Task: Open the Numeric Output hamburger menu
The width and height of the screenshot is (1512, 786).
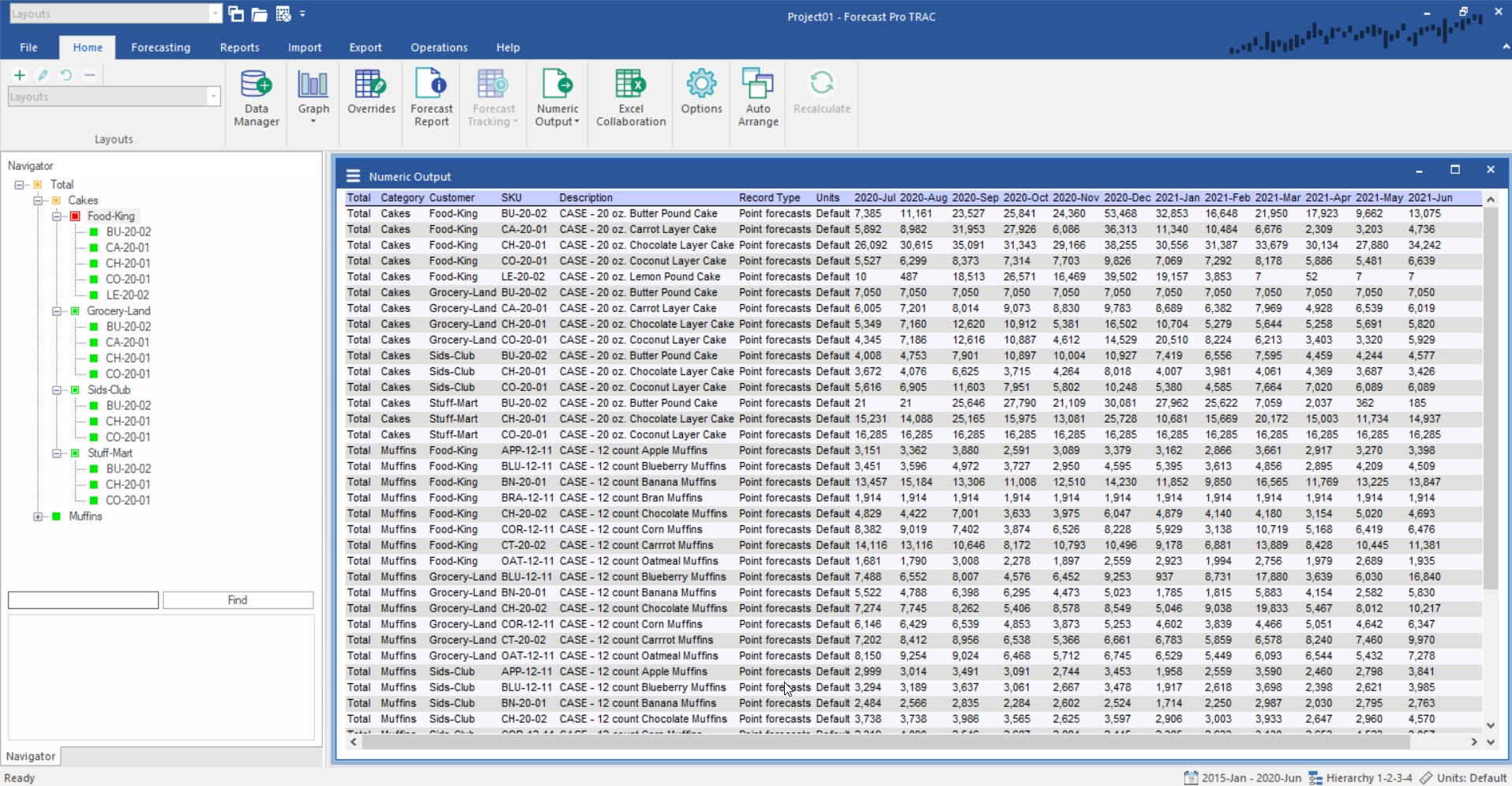Action: tap(353, 176)
